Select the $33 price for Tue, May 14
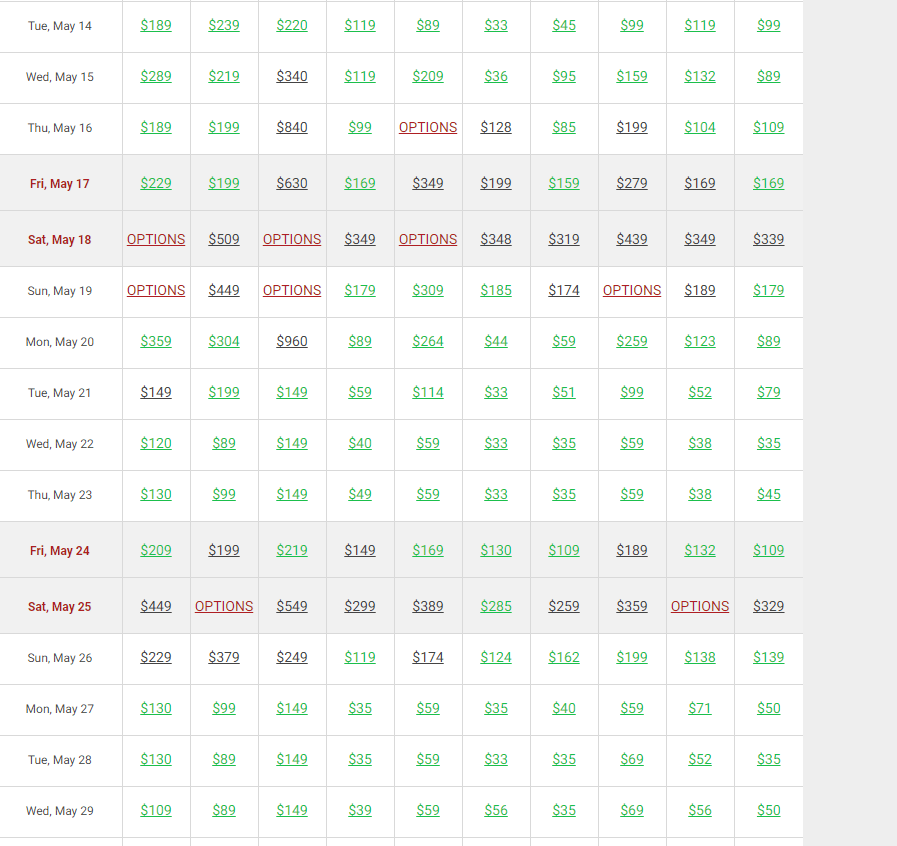This screenshot has width=897, height=846. (x=496, y=25)
